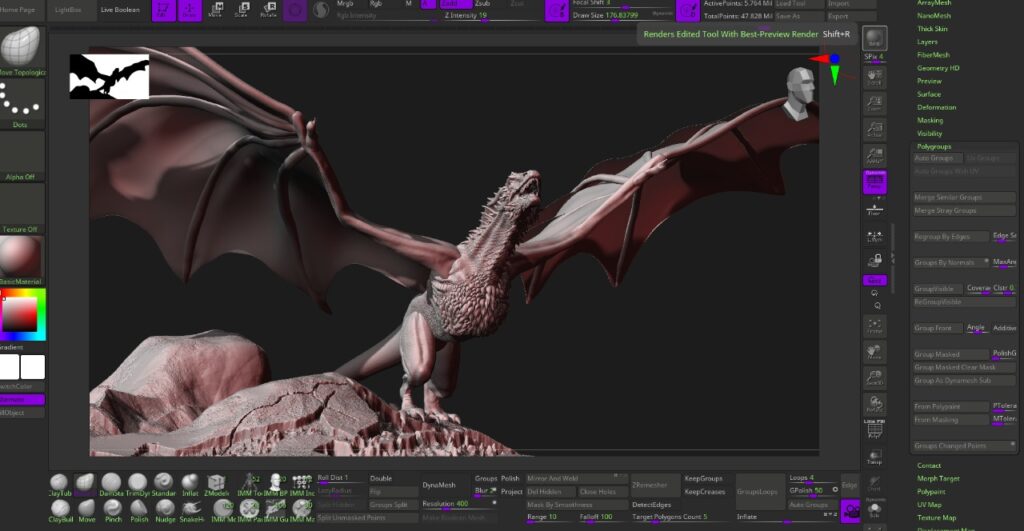Select the IMM Toon figure brush

tap(249, 486)
